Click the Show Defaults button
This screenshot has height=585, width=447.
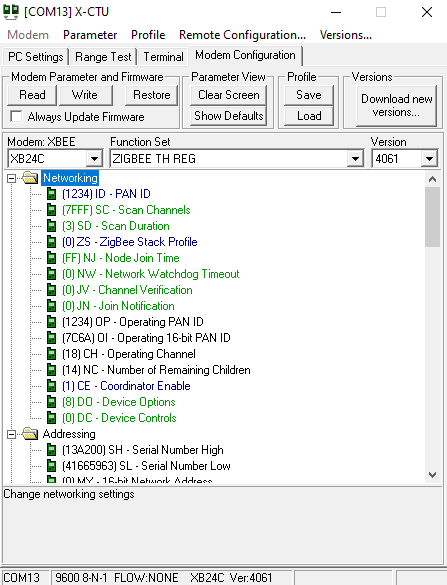tap(228, 116)
